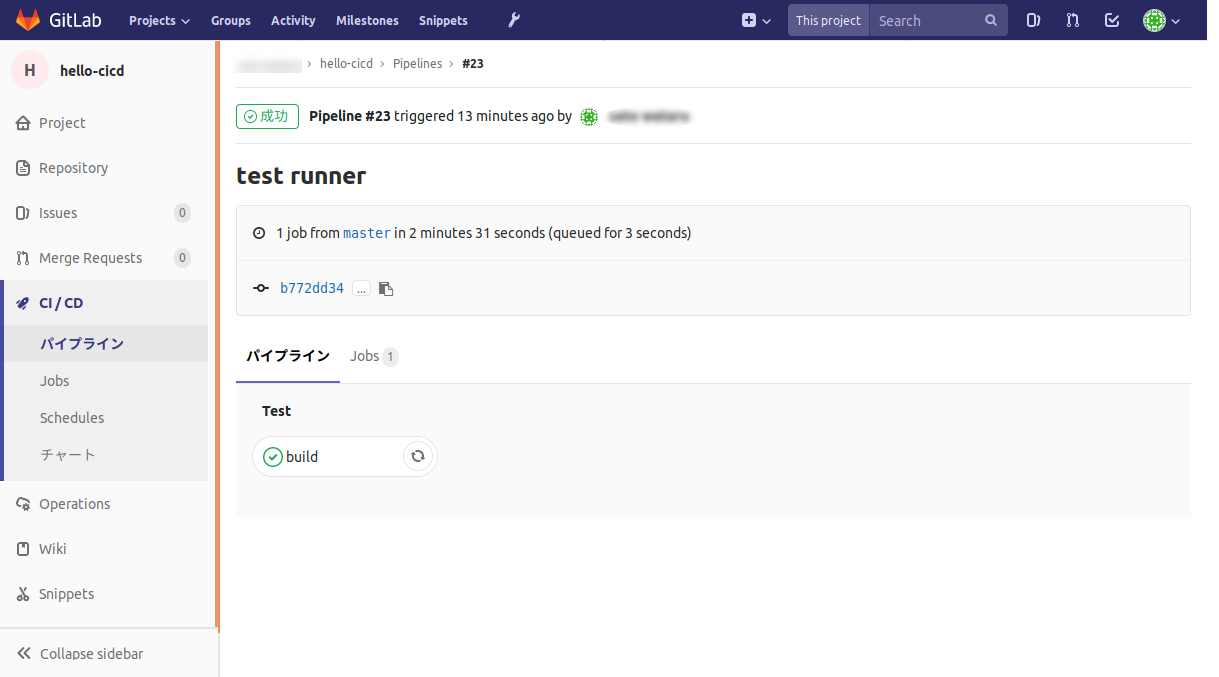Copy the commit SHA with the copy icon

click(386, 288)
